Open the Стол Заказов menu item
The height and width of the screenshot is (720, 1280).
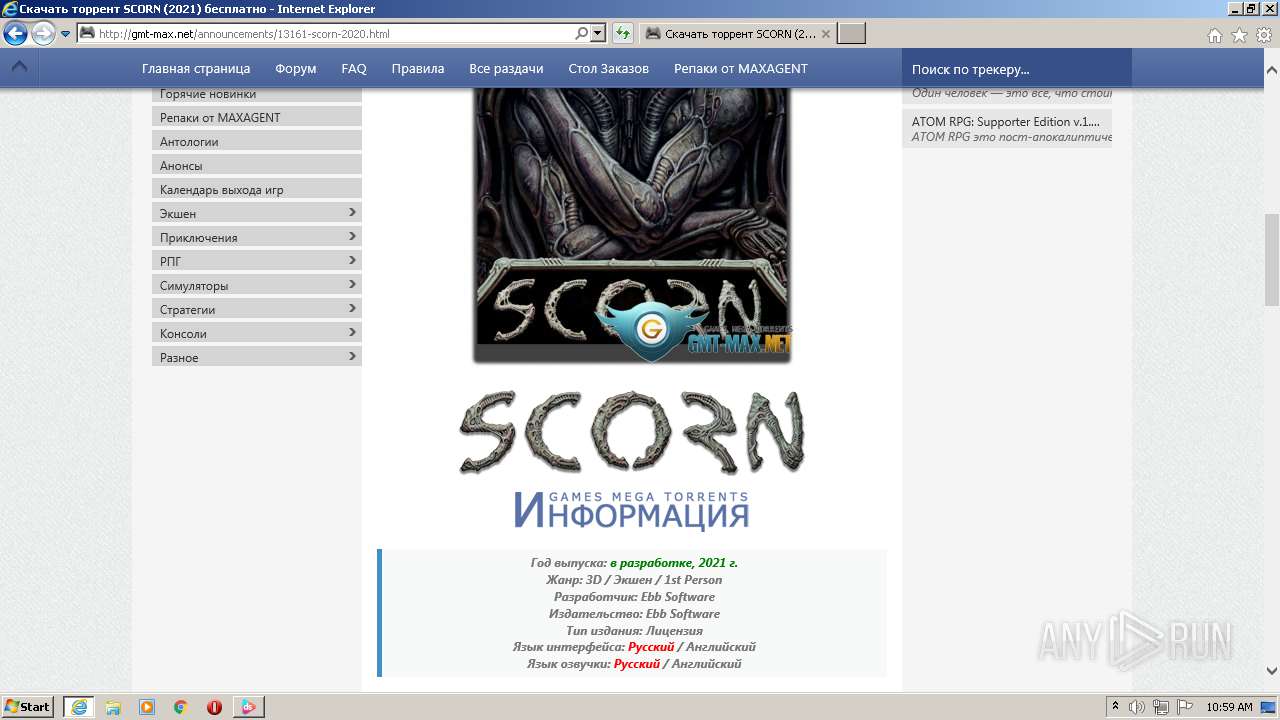pos(608,69)
